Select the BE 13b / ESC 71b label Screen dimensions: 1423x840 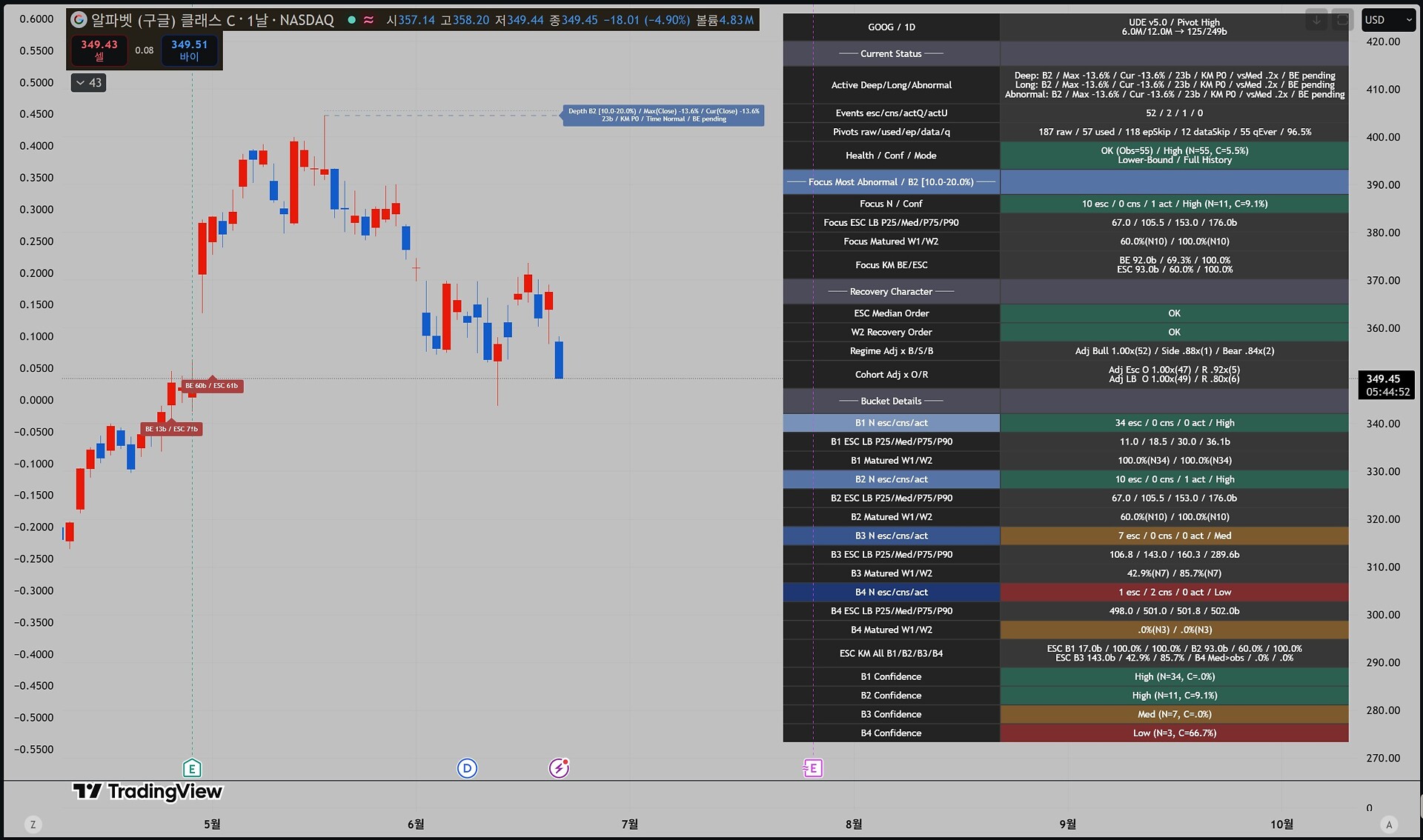pos(171,429)
